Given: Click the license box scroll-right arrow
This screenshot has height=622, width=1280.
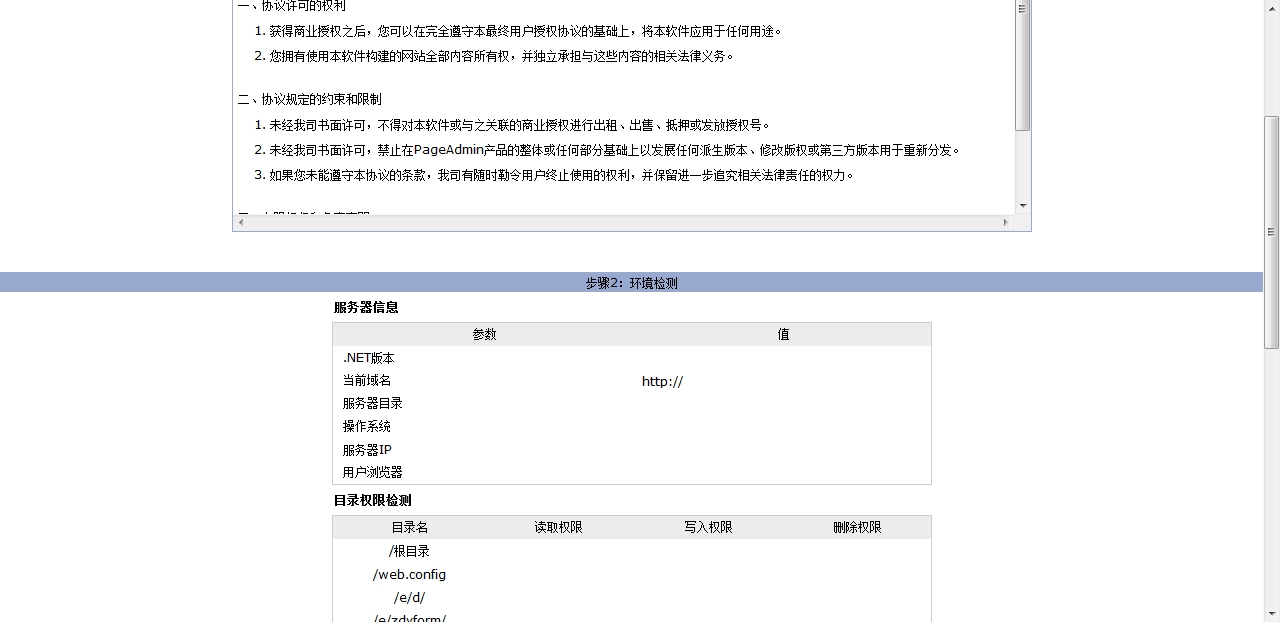Looking at the screenshot, I should click(1005, 222).
